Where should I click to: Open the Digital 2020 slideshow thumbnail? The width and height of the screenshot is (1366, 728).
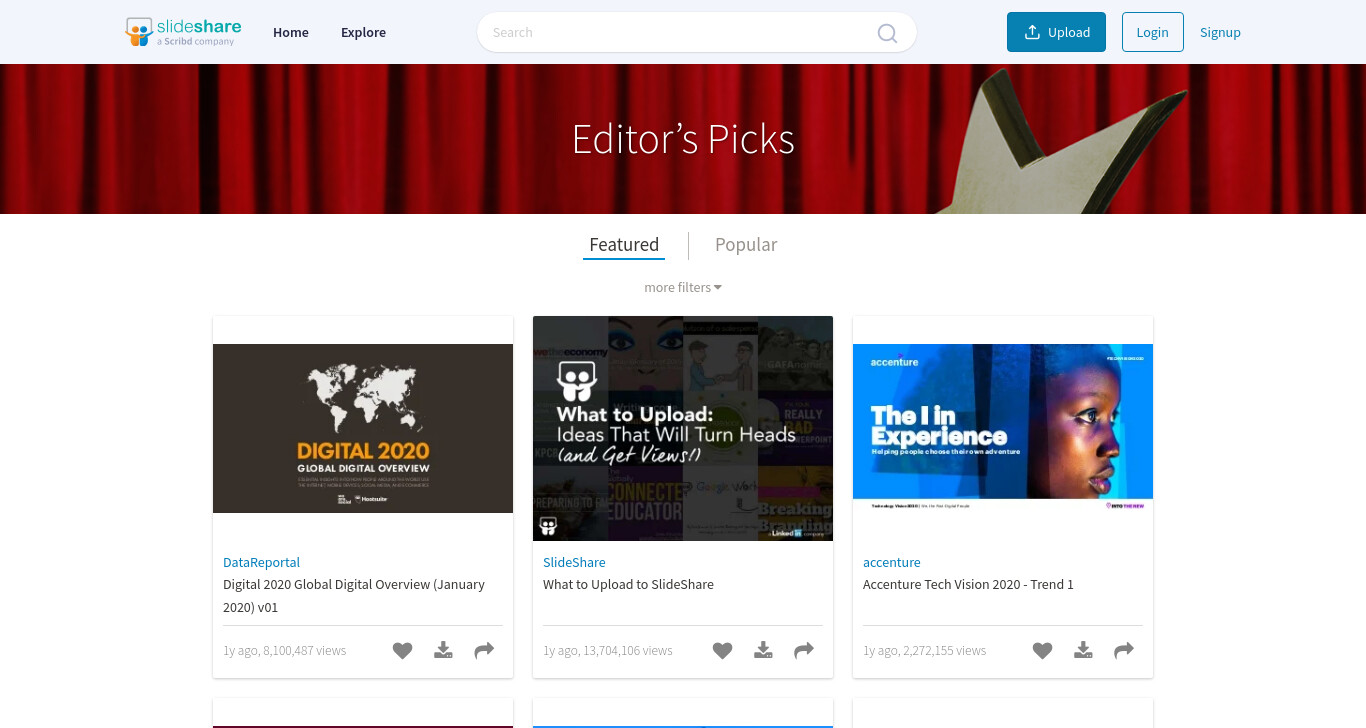[363, 428]
